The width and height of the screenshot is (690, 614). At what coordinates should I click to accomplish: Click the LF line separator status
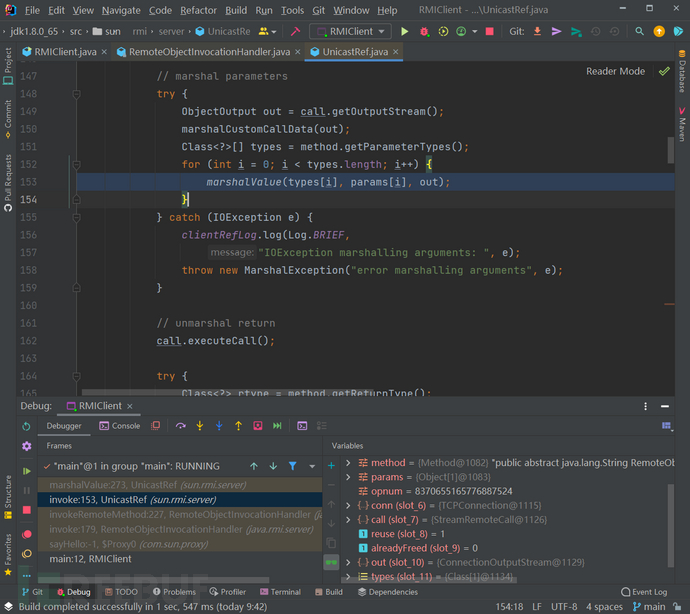click(536, 607)
